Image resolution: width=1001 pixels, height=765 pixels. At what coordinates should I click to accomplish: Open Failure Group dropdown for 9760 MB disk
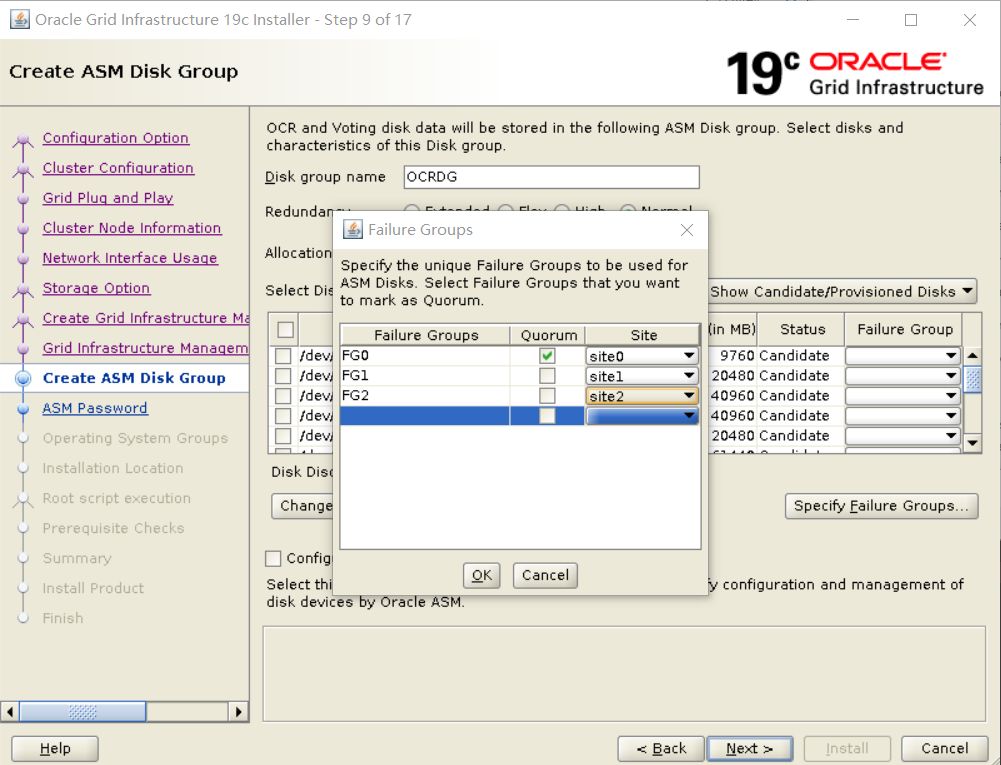tap(903, 356)
